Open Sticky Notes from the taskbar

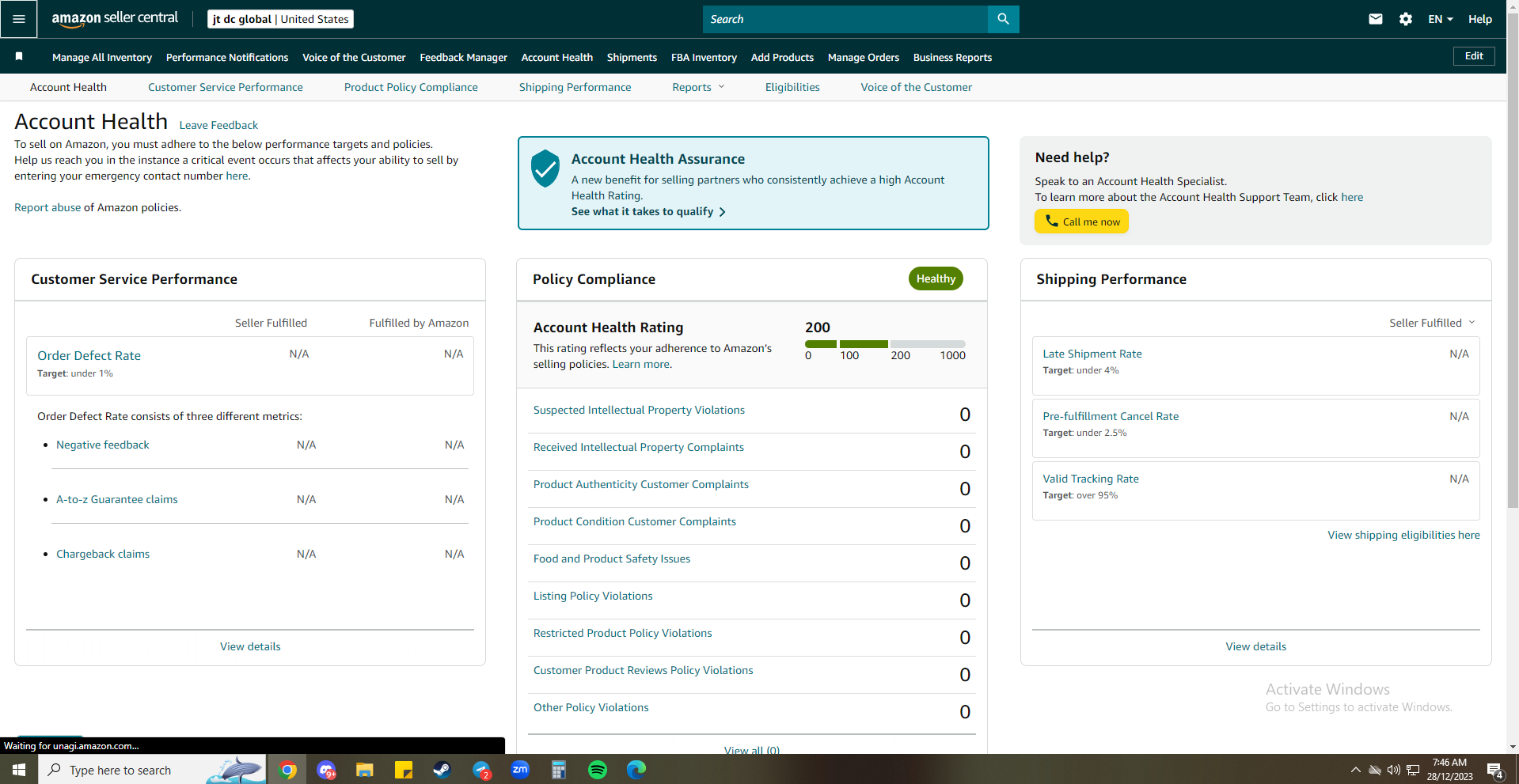pyautogui.click(x=403, y=770)
